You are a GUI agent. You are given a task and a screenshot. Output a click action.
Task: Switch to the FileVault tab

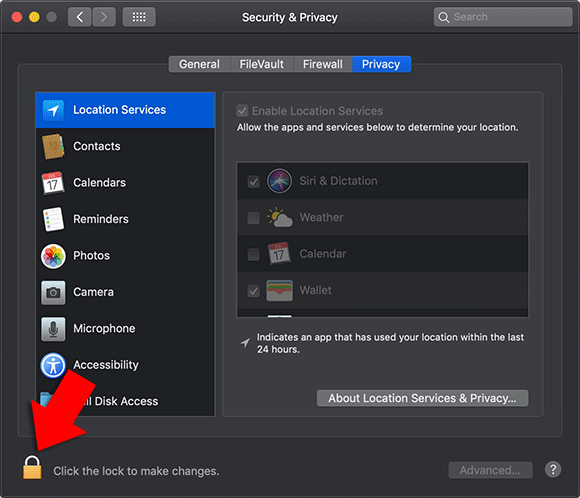[x=262, y=64]
